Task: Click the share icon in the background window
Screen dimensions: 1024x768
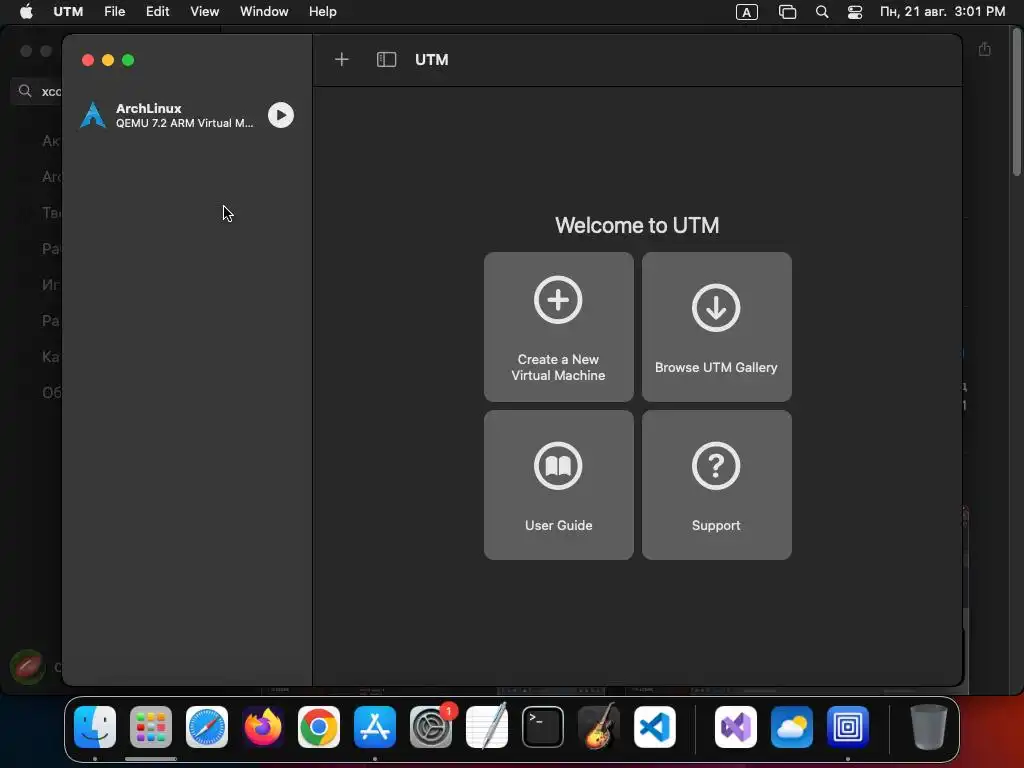Action: pos(985,49)
